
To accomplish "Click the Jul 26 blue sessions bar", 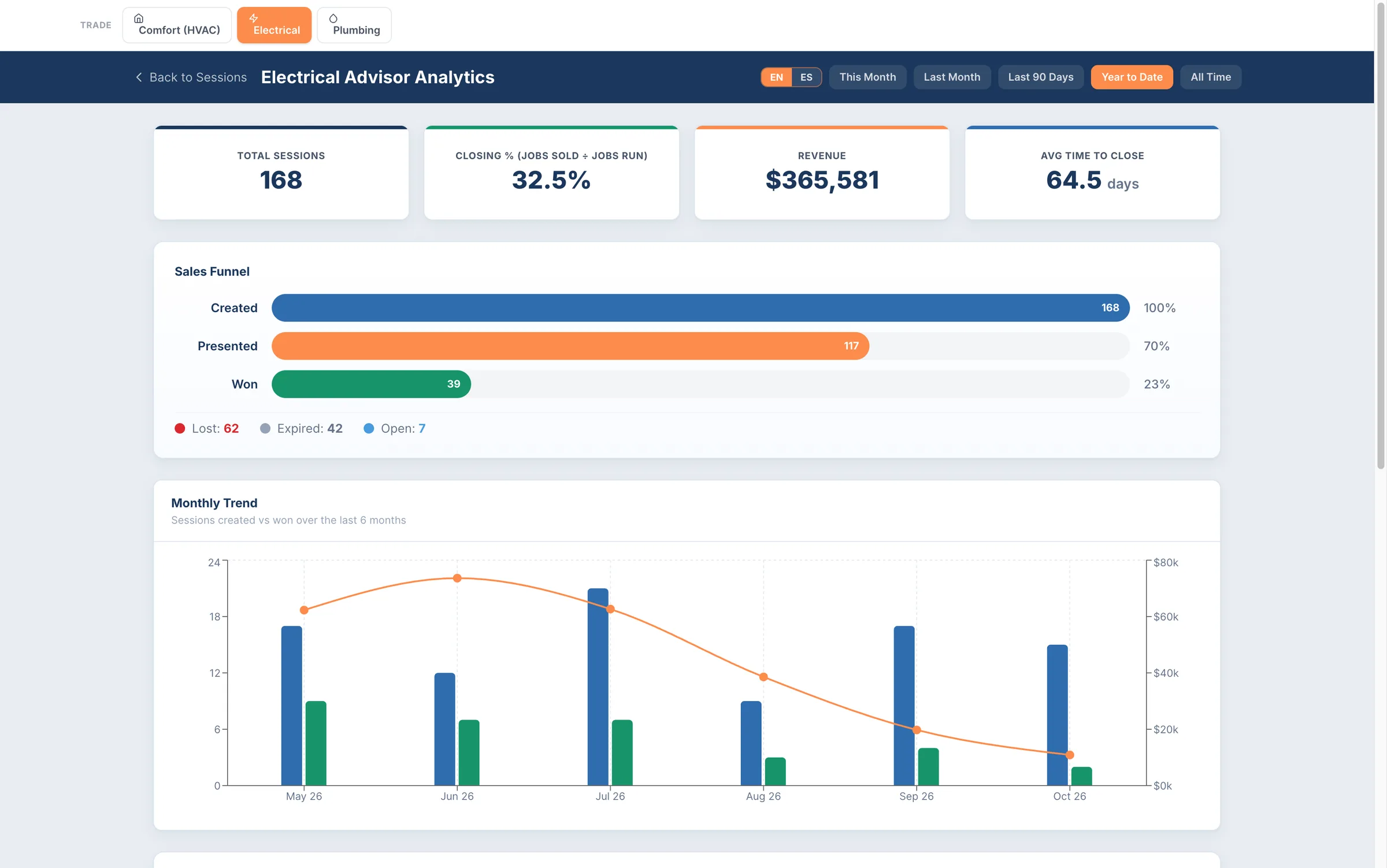I will coord(598,687).
